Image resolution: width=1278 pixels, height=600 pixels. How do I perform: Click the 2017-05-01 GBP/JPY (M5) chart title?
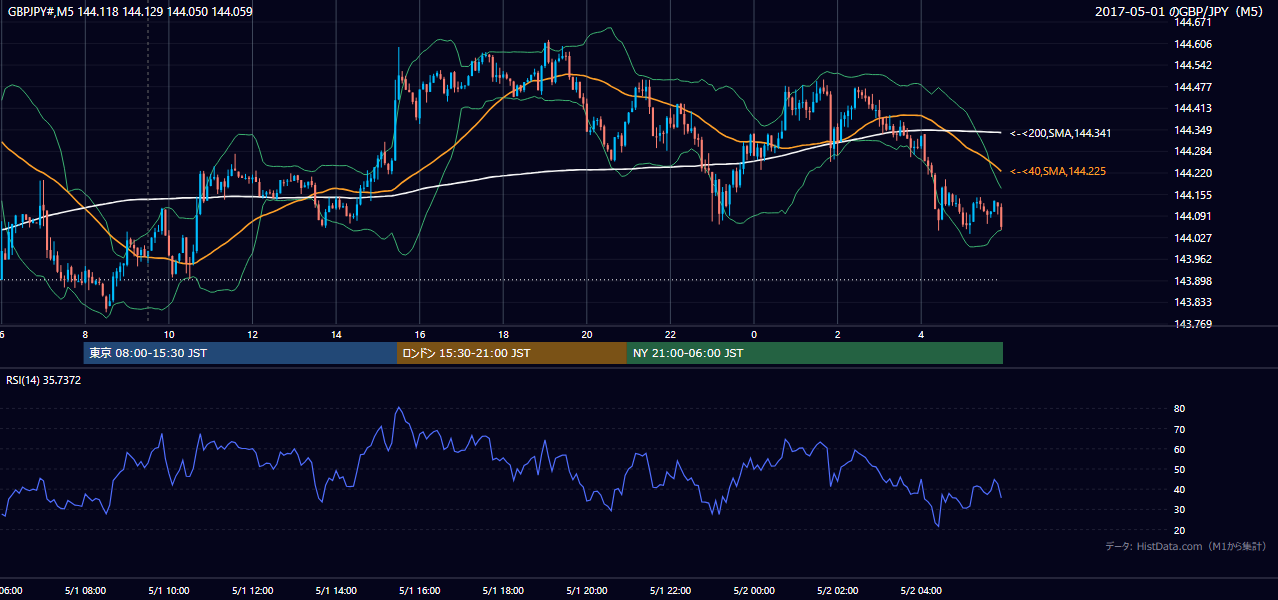pyautogui.click(x=1181, y=12)
